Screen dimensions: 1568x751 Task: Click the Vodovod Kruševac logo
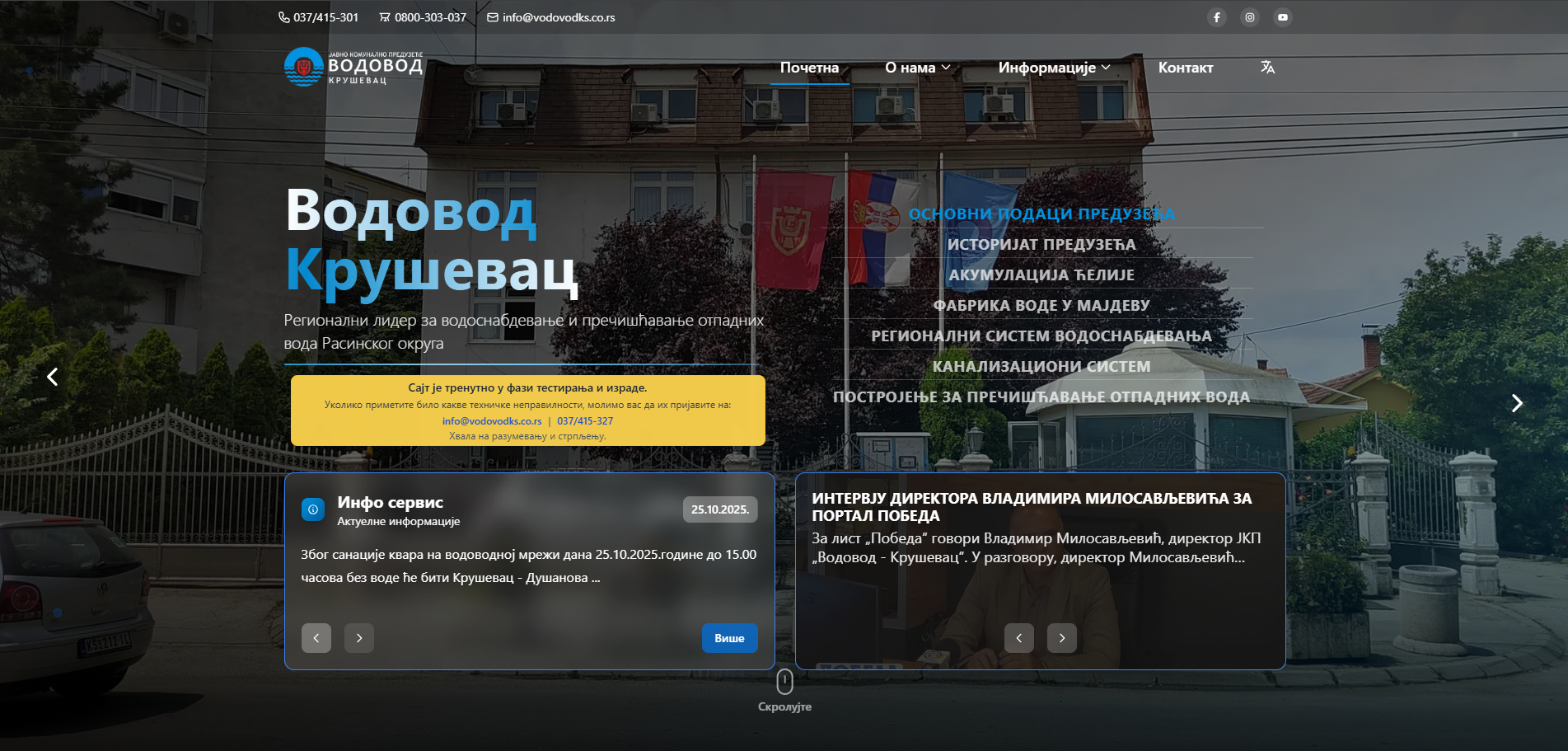[x=353, y=67]
